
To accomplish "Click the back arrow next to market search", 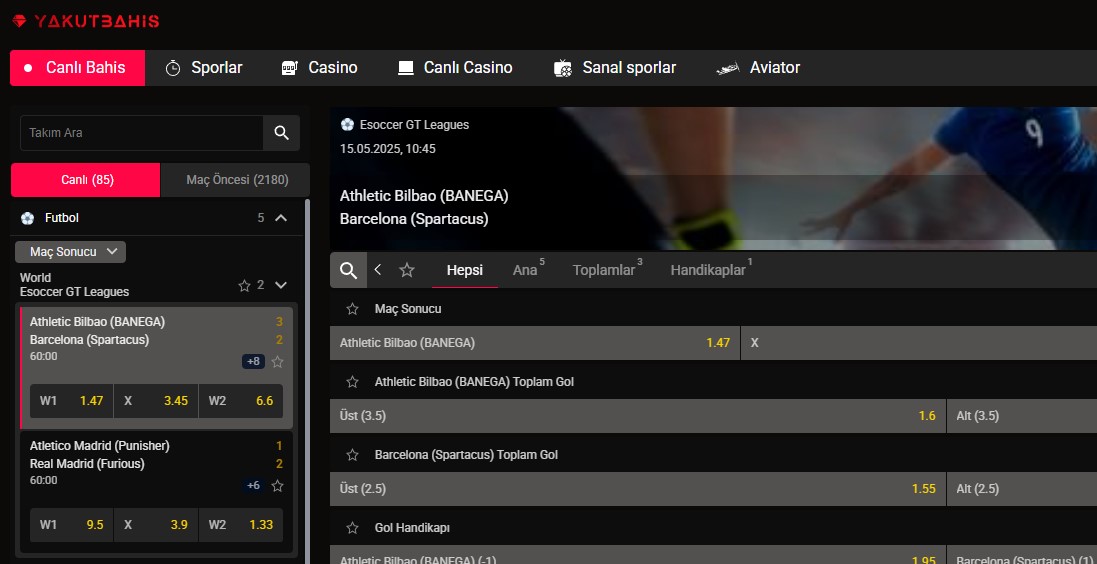I will click(x=378, y=270).
